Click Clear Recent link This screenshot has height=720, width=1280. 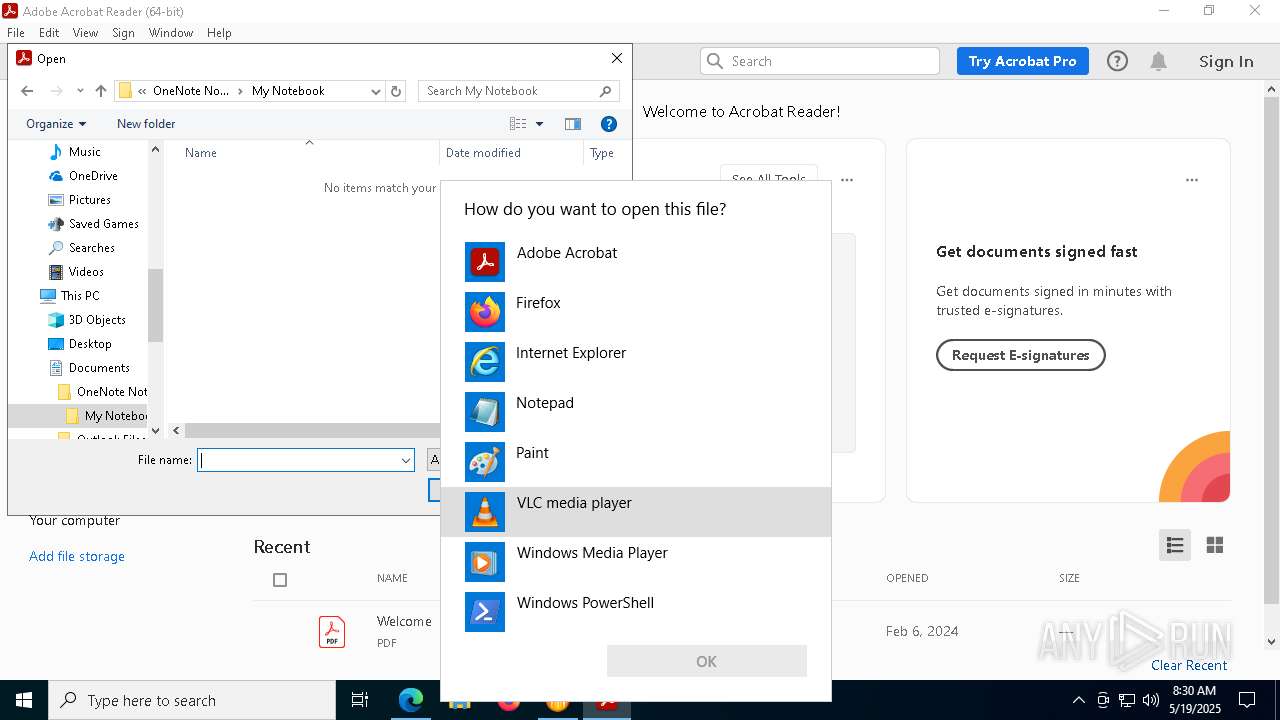(x=1189, y=665)
